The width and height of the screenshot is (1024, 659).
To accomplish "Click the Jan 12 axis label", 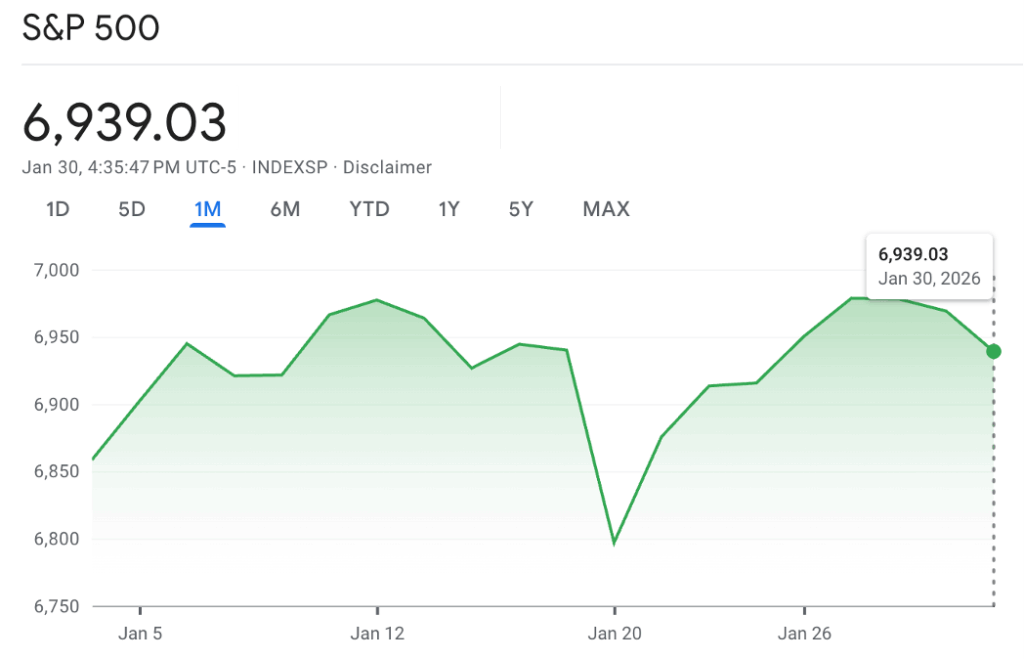I will click(x=377, y=633).
